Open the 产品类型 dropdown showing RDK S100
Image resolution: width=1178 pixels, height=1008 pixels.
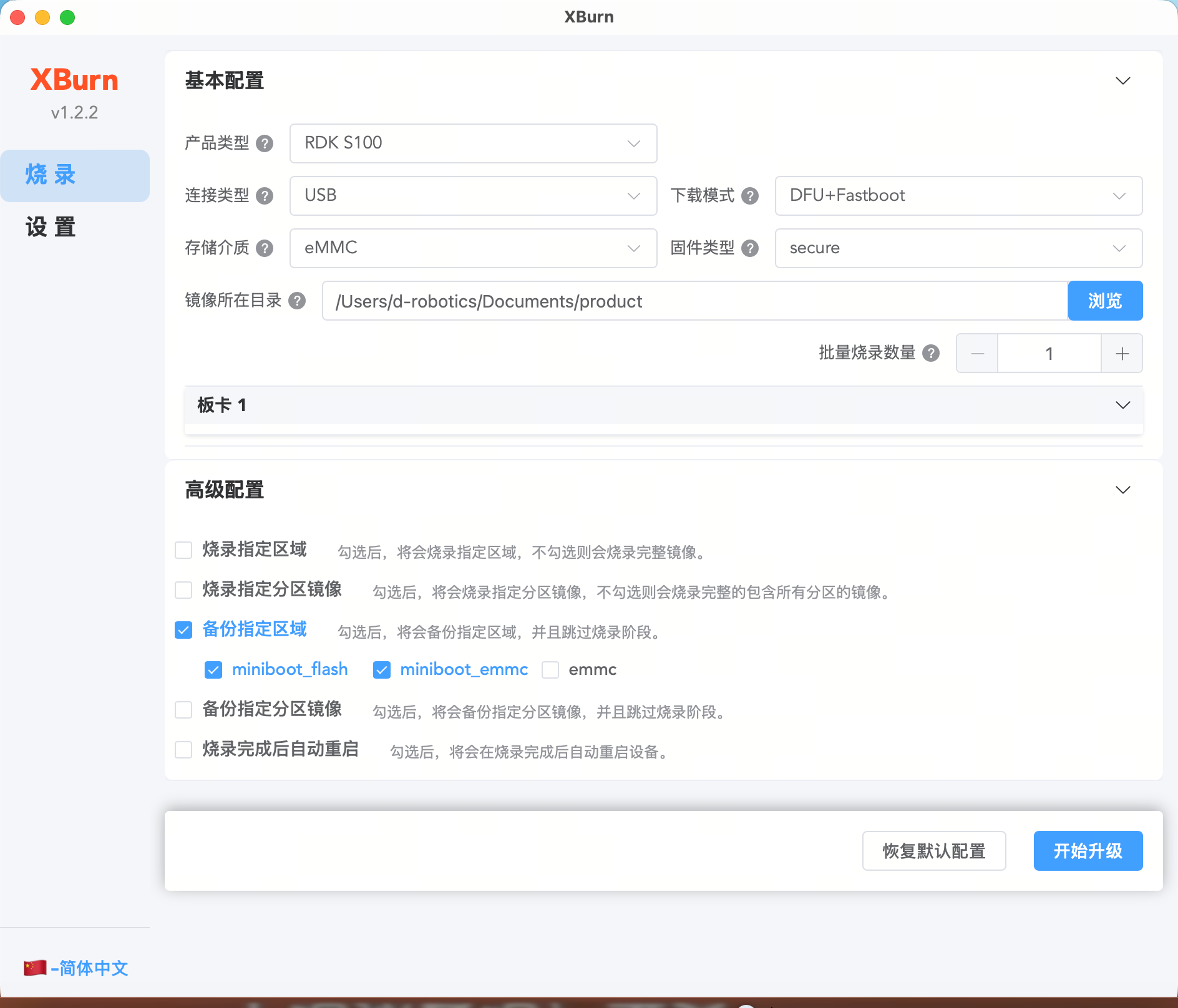tap(473, 143)
